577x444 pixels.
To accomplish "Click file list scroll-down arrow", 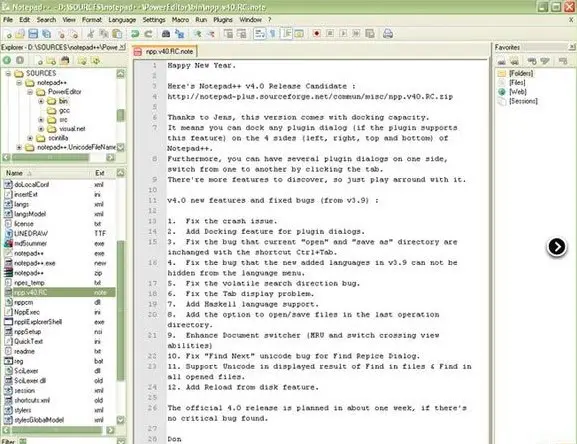I will (x=120, y=419).
